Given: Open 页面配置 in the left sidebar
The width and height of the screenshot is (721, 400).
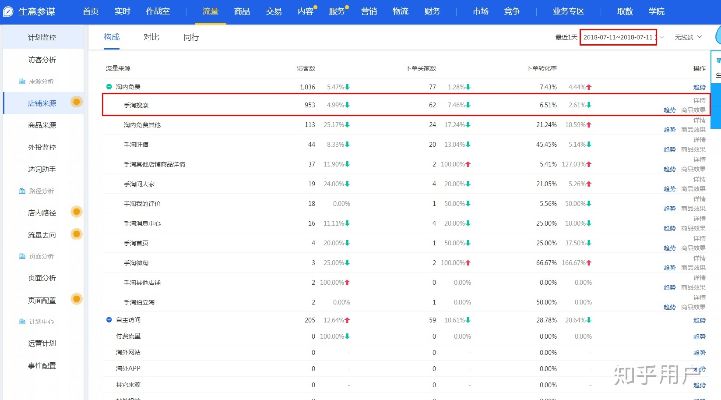Looking at the screenshot, I should (42, 300).
